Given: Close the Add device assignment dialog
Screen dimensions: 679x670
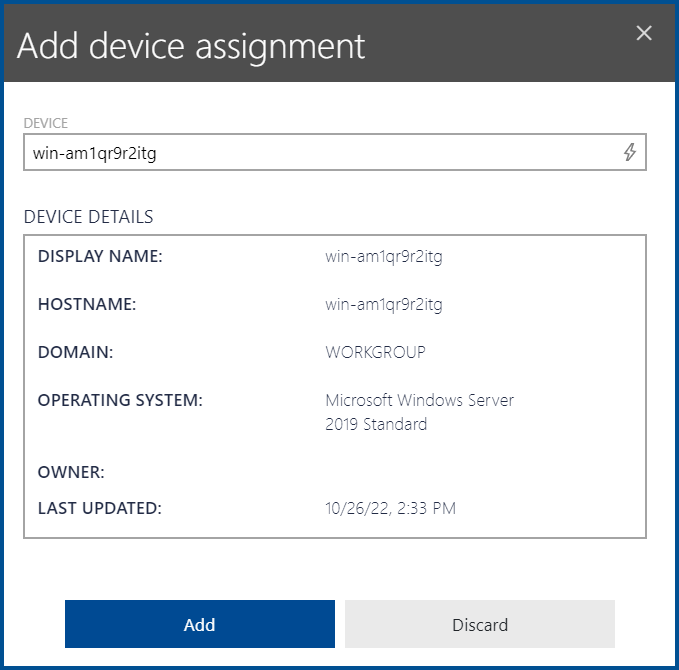Looking at the screenshot, I should (644, 33).
